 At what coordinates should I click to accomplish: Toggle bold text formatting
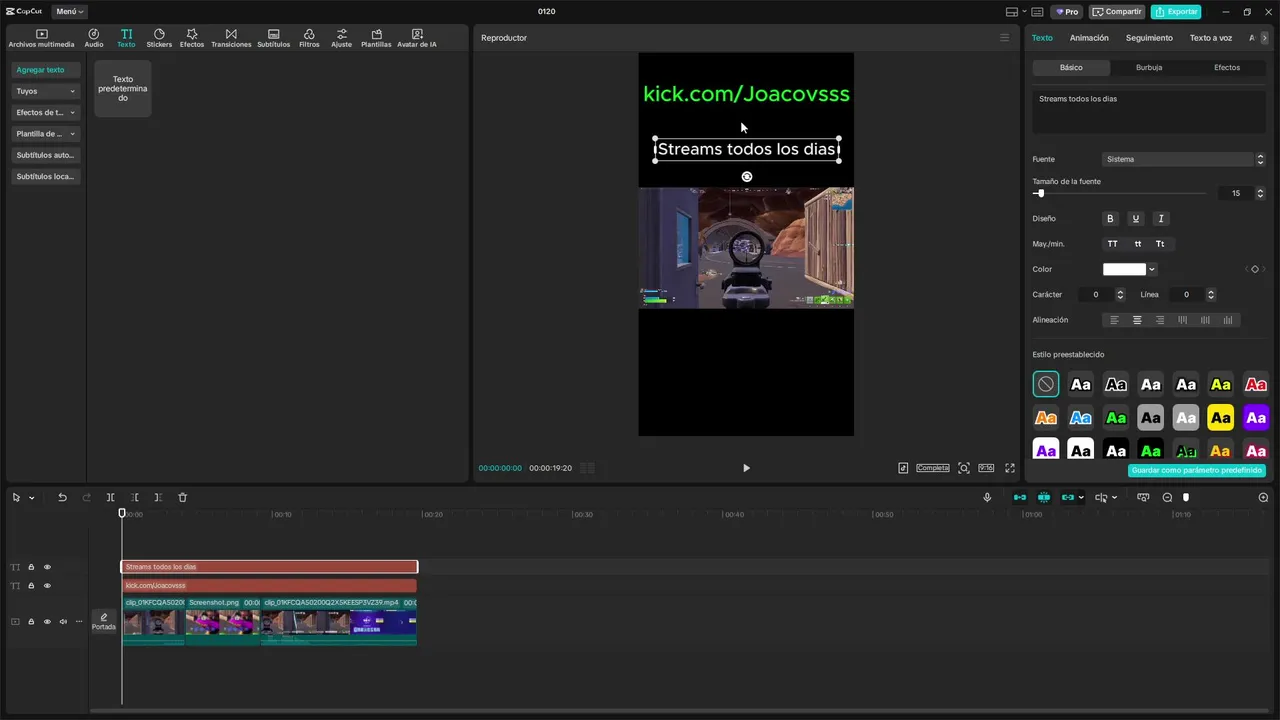pos(1110,219)
